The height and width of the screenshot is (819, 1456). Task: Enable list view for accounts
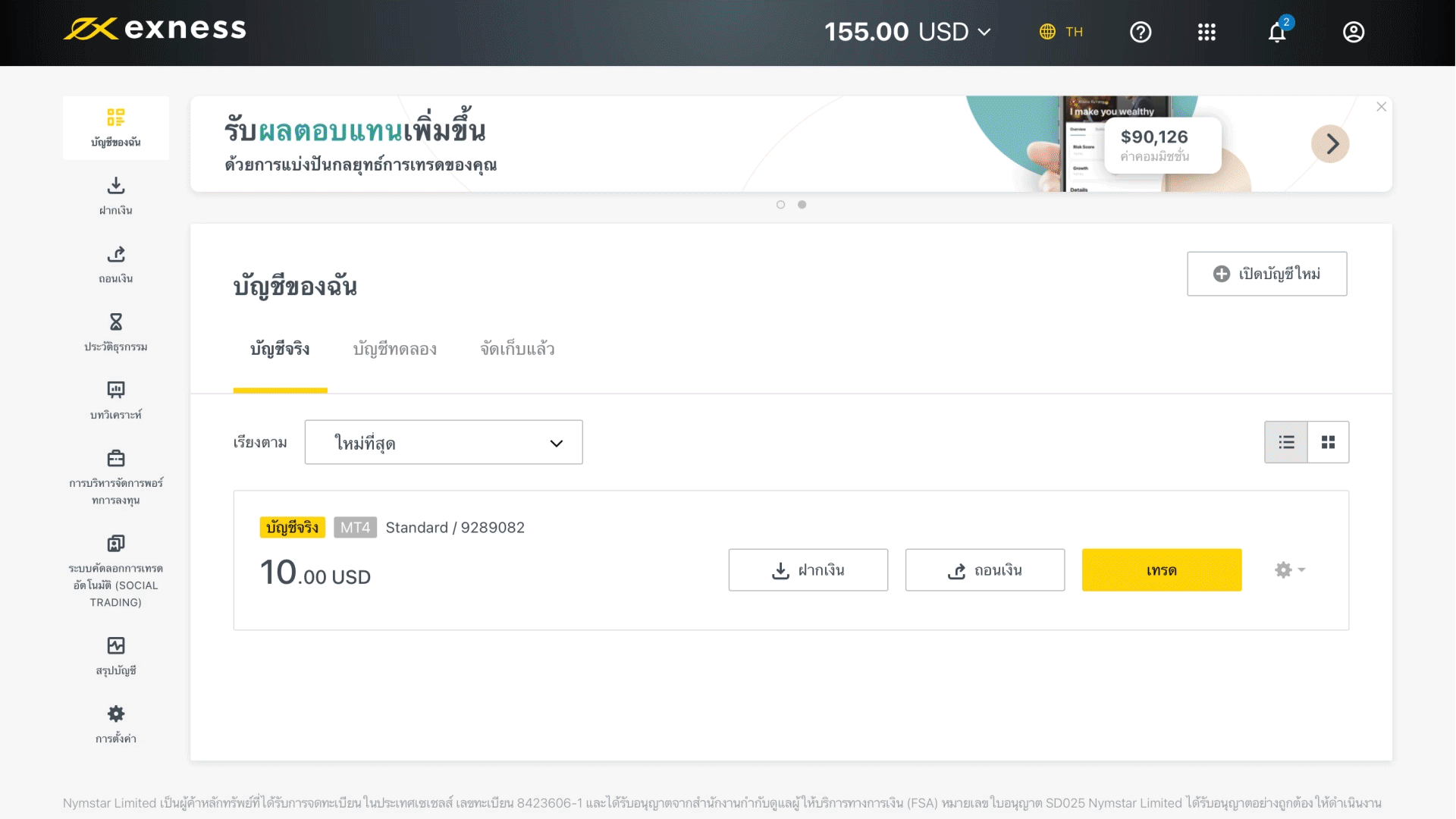point(1285,442)
